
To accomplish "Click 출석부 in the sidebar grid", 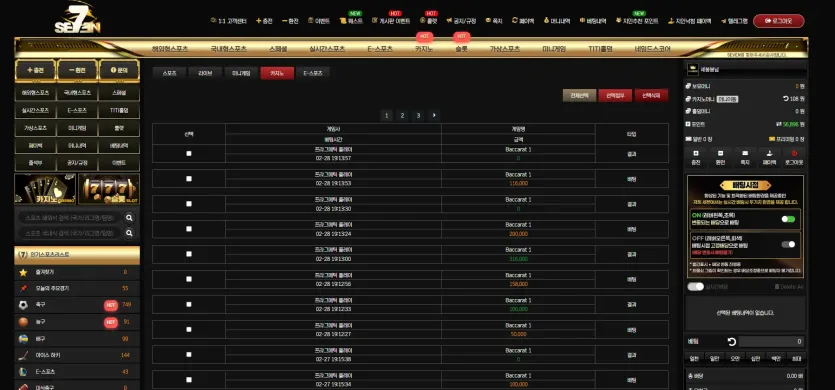I will [35, 162].
